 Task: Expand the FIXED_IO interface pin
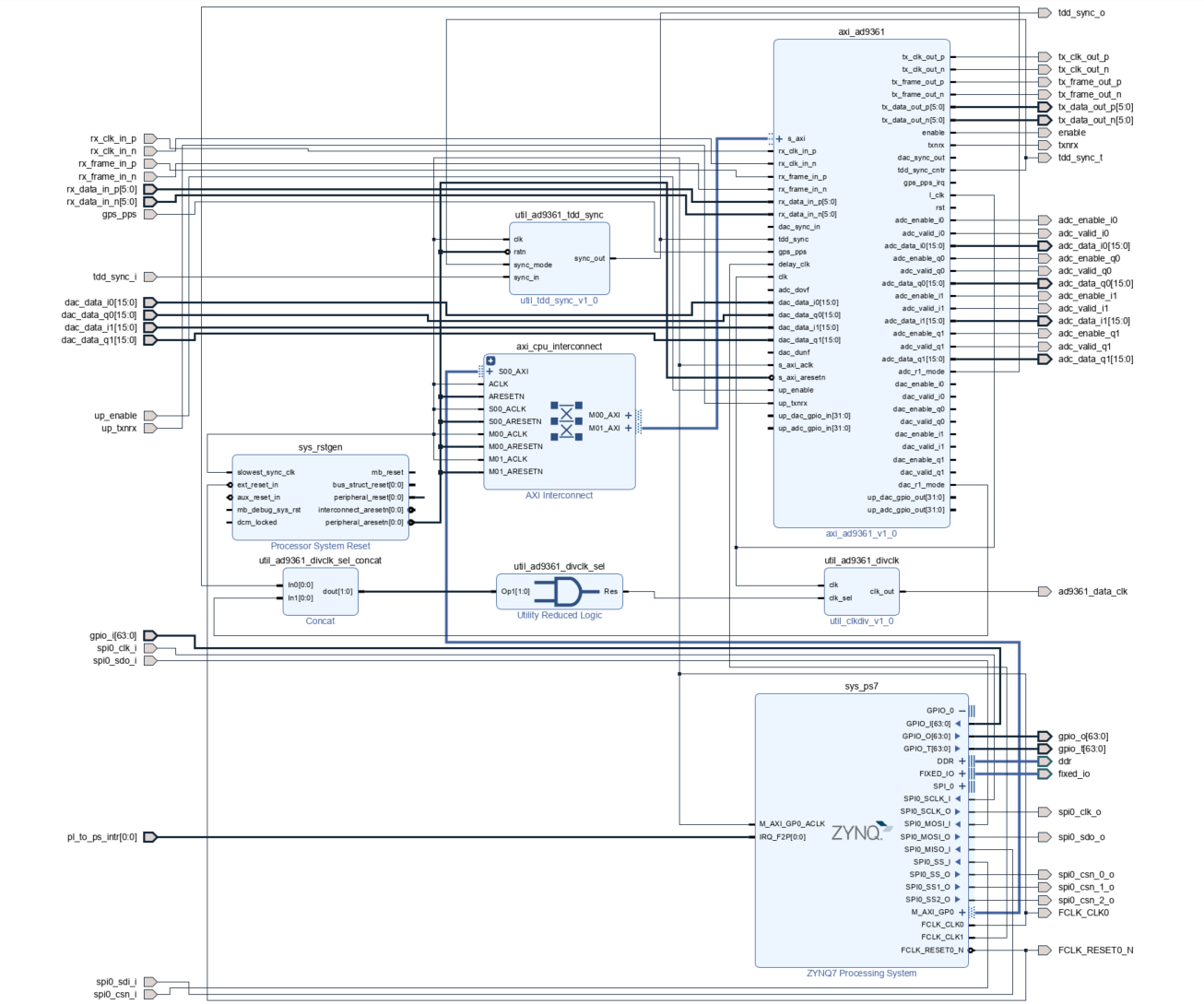coord(962,774)
